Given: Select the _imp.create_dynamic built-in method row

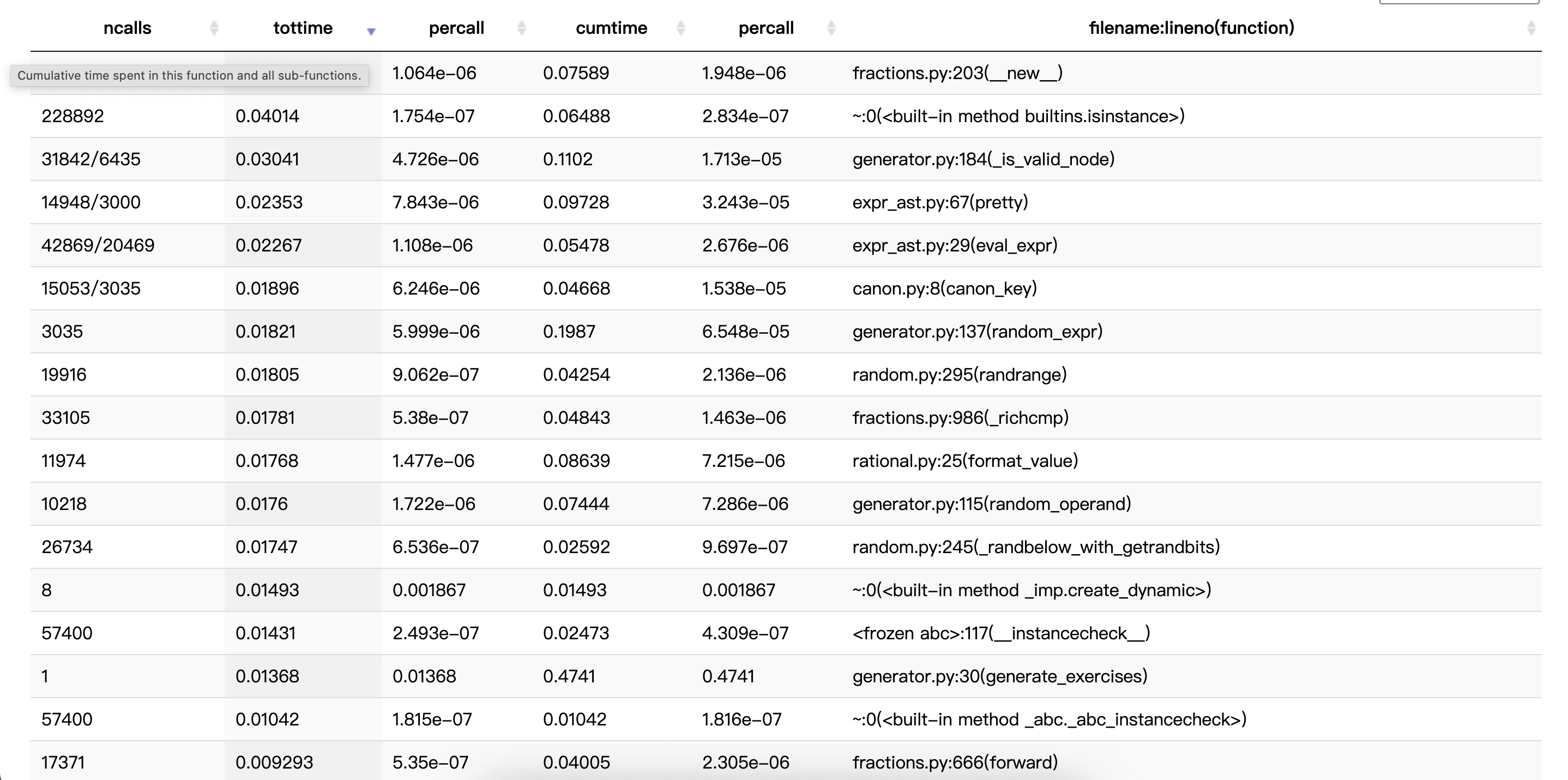Looking at the screenshot, I should pyautogui.click(x=1031, y=590).
